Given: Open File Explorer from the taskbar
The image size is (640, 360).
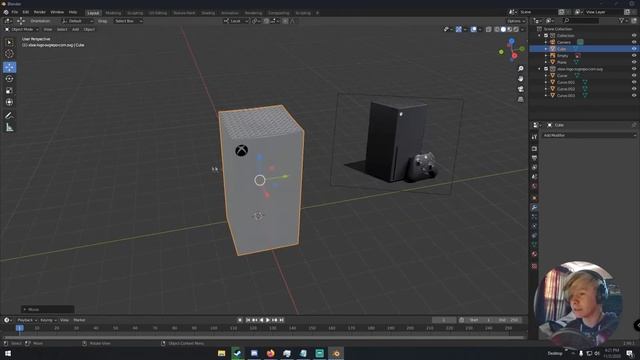Looking at the screenshot, I should point(222,353).
